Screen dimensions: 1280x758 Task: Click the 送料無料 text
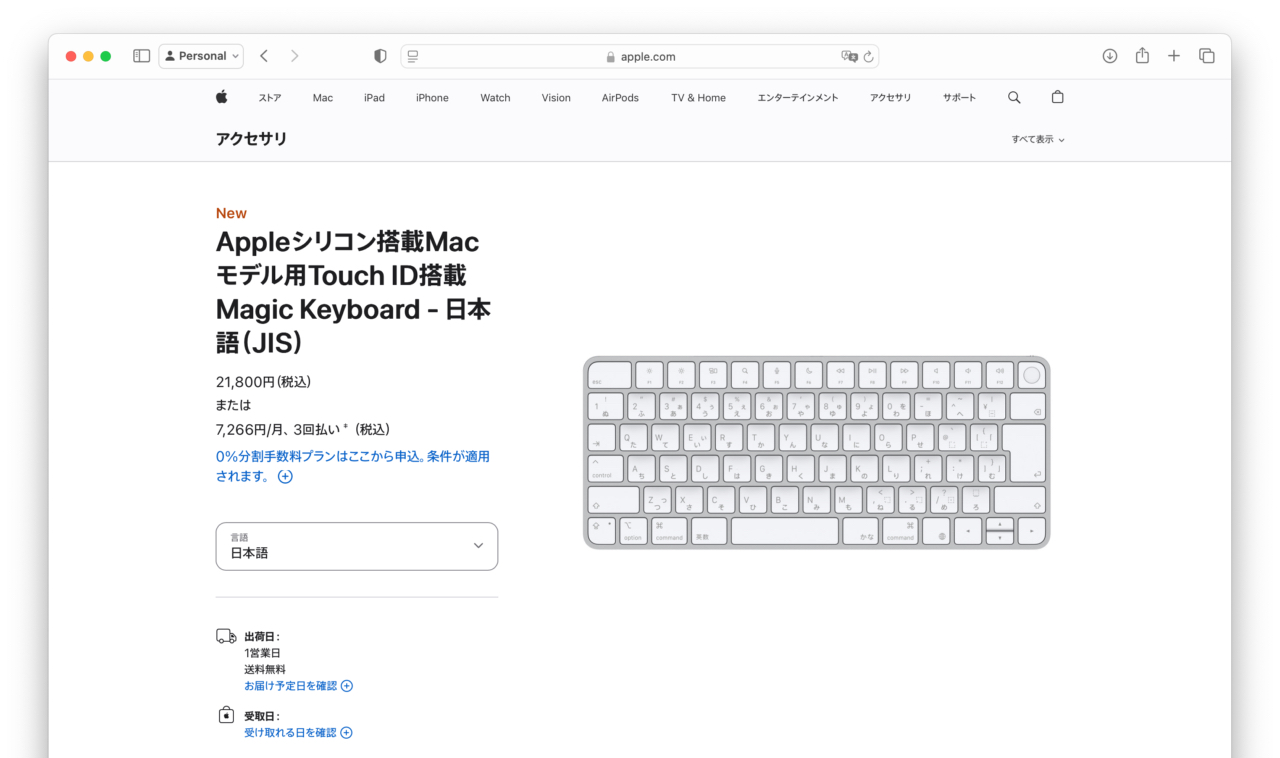[265, 669]
